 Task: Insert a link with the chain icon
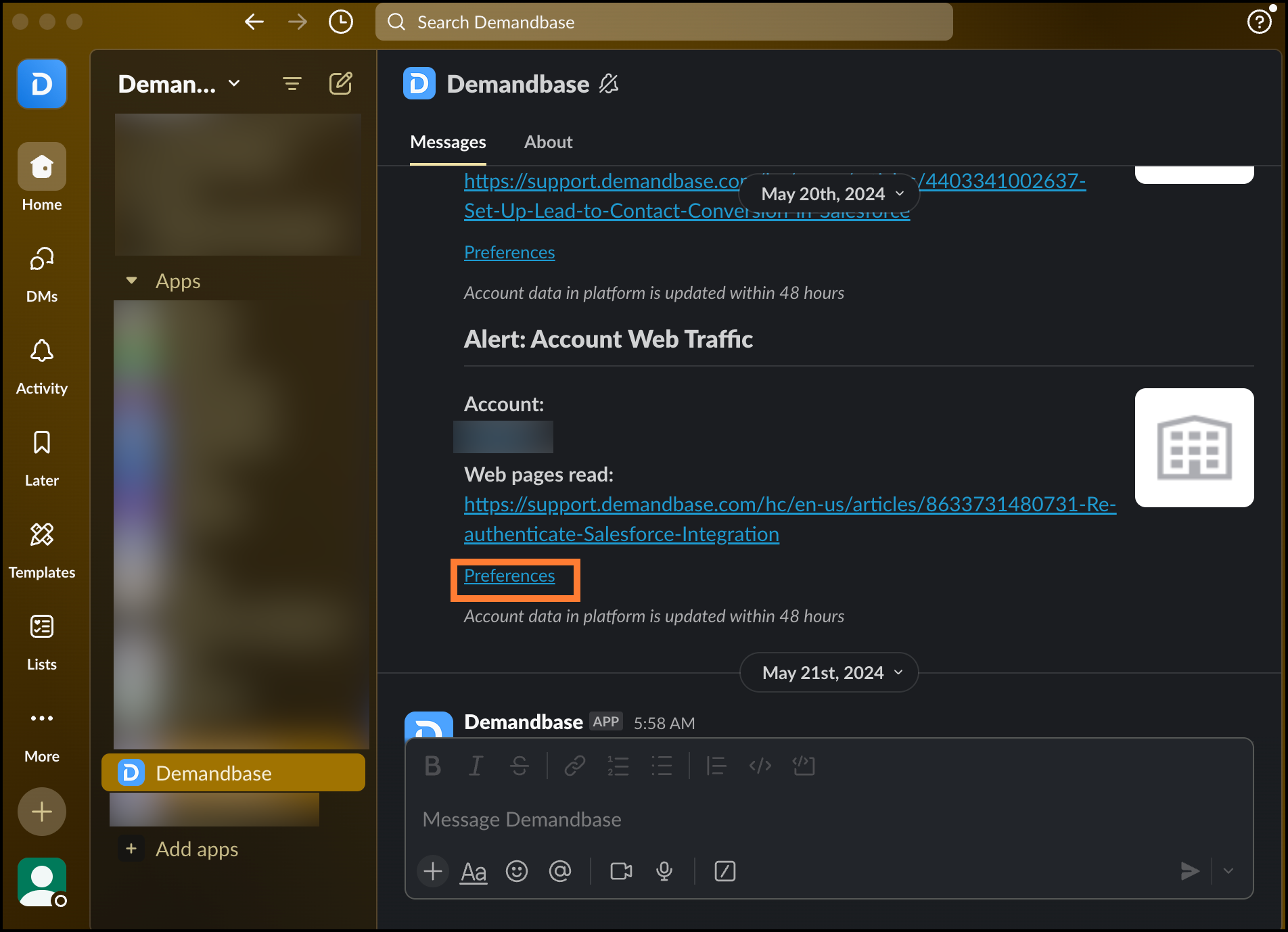[x=575, y=766]
